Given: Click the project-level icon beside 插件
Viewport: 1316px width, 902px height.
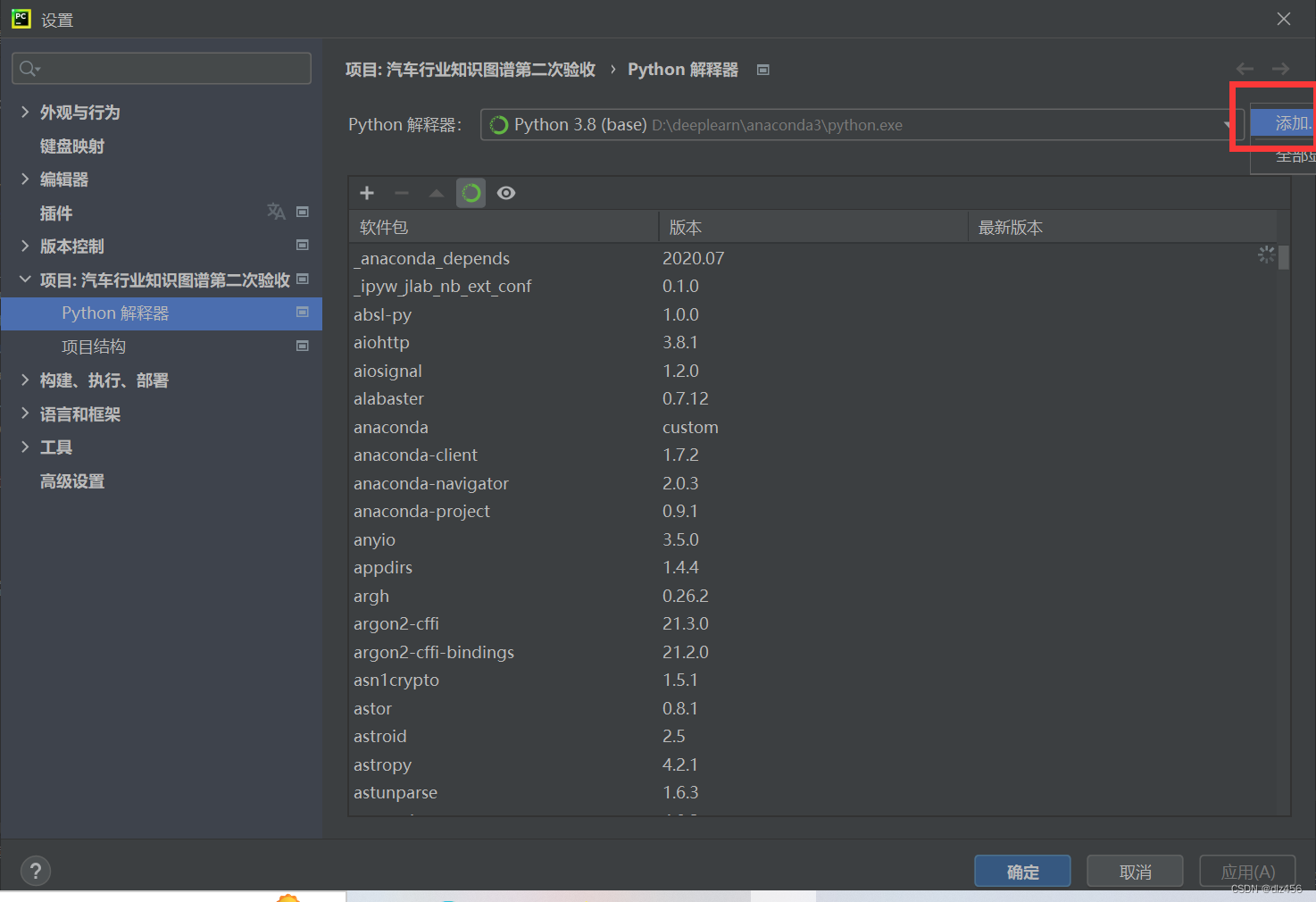Looking at the screenshot, I should pos(303,212).
